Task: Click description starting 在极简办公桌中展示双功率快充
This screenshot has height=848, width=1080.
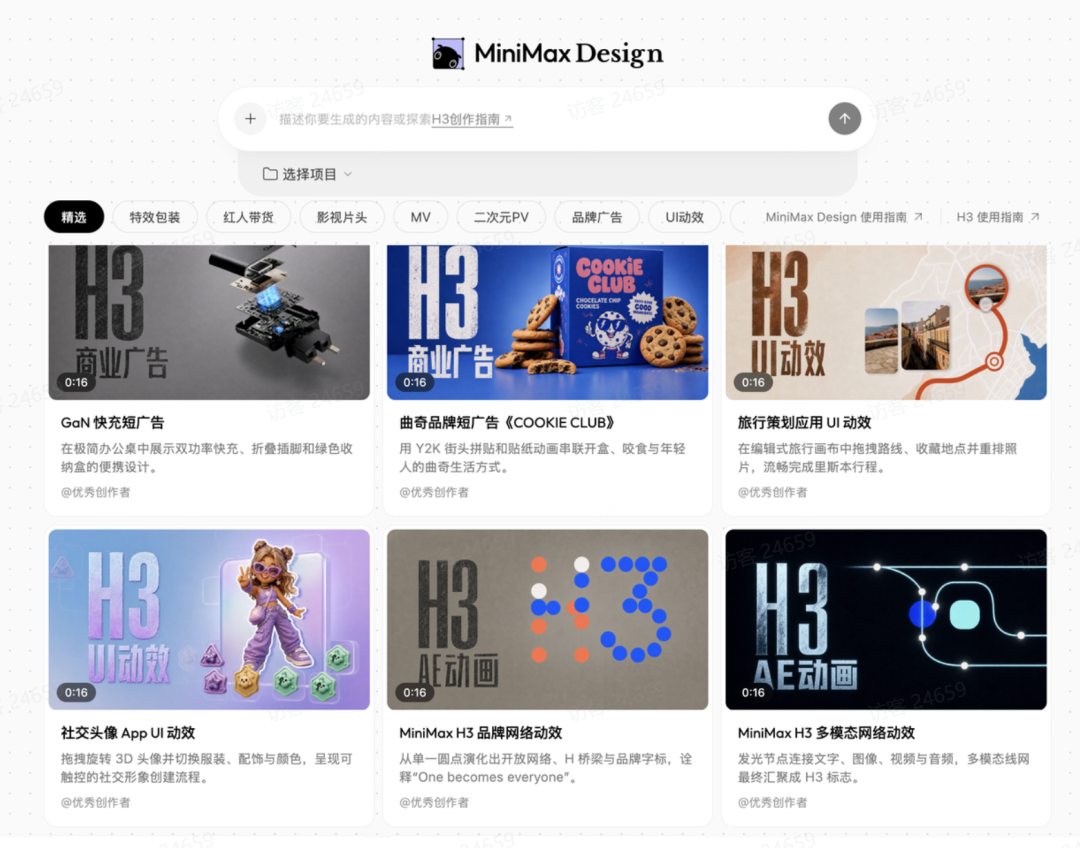Action: coord(207,457)
